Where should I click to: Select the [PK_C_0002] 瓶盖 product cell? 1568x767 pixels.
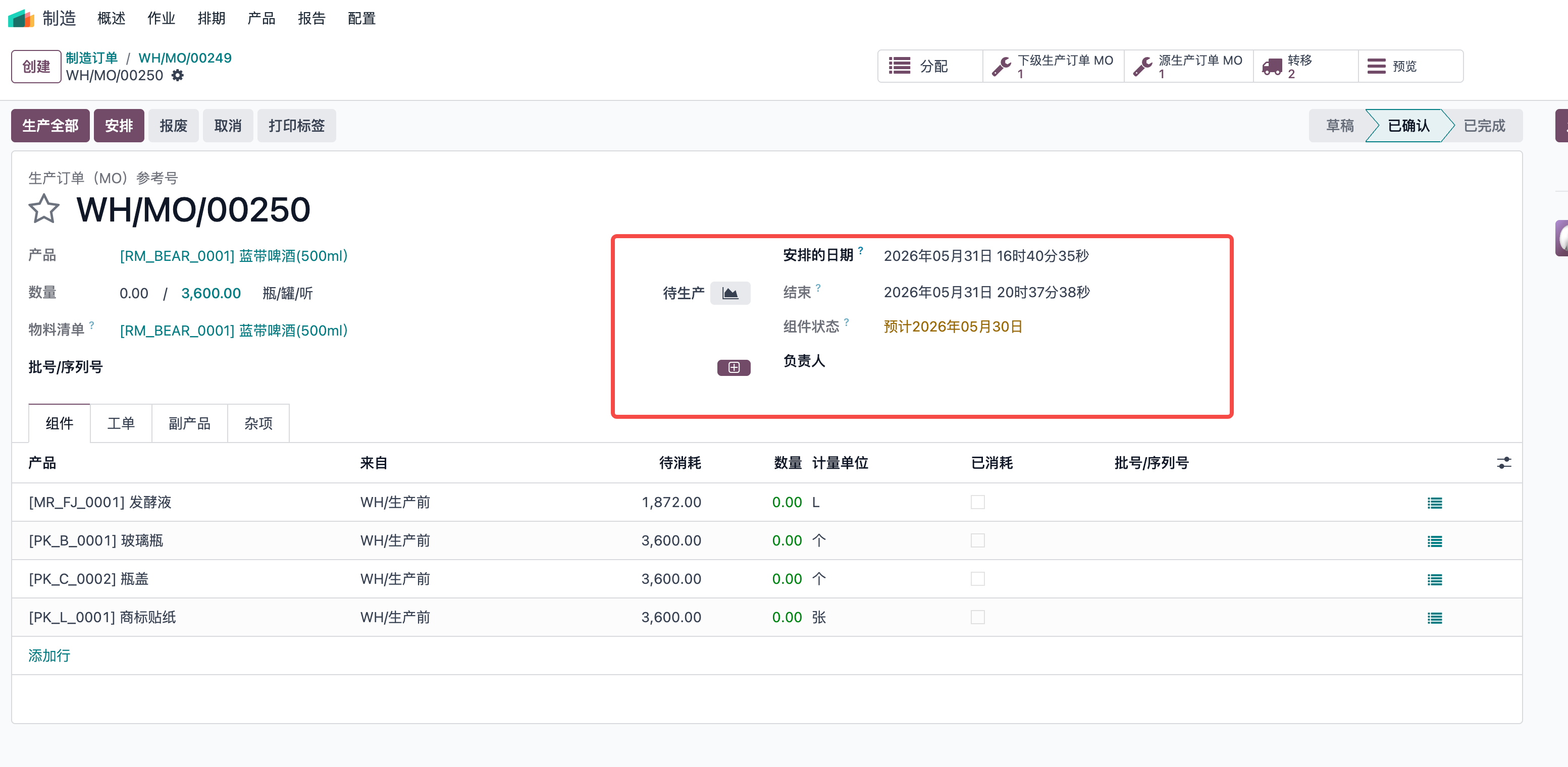coord(88,579)
